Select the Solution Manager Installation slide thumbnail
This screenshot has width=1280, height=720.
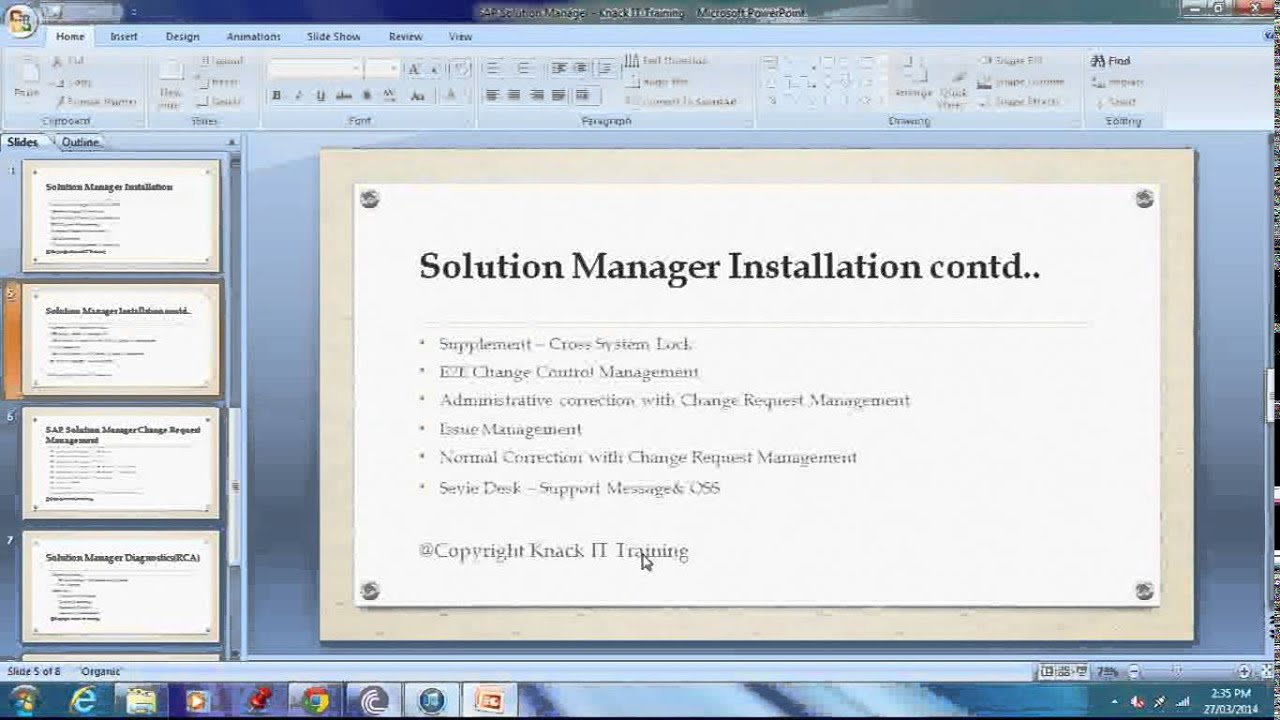pos(121,215)
